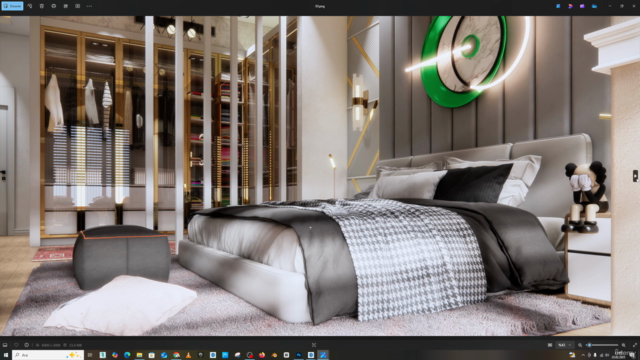Open the Edit image button in Photos

tap(12, 6)
